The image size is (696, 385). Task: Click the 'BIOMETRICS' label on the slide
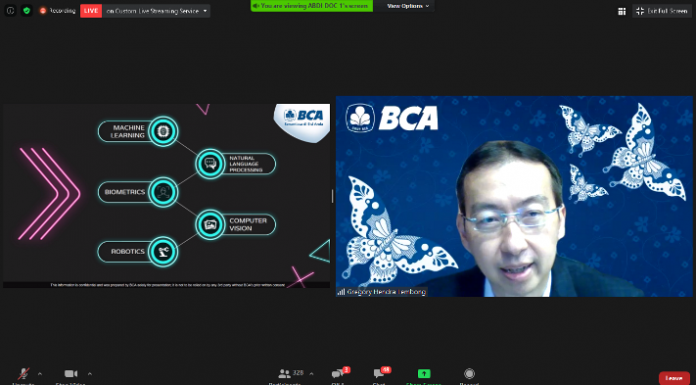(125, 192)
